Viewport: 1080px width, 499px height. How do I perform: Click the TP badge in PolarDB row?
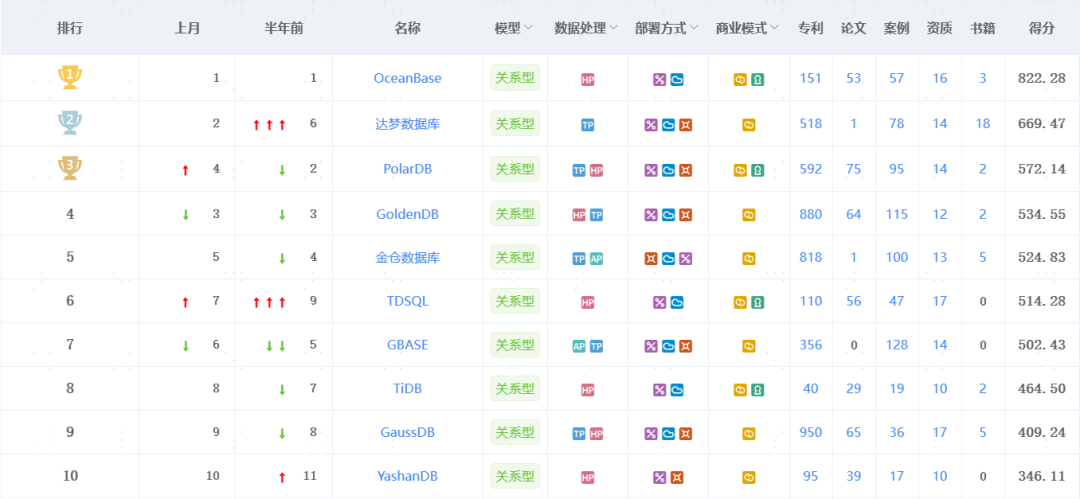click(x=579, y=170)
